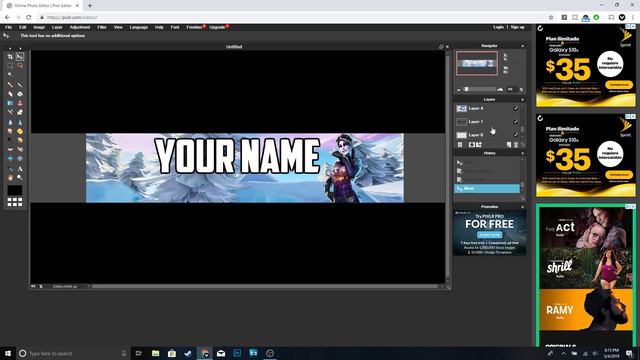640x360 pixels.
Task: Toggle visibility checkbox for Layer 1
Action: (516, 122)
